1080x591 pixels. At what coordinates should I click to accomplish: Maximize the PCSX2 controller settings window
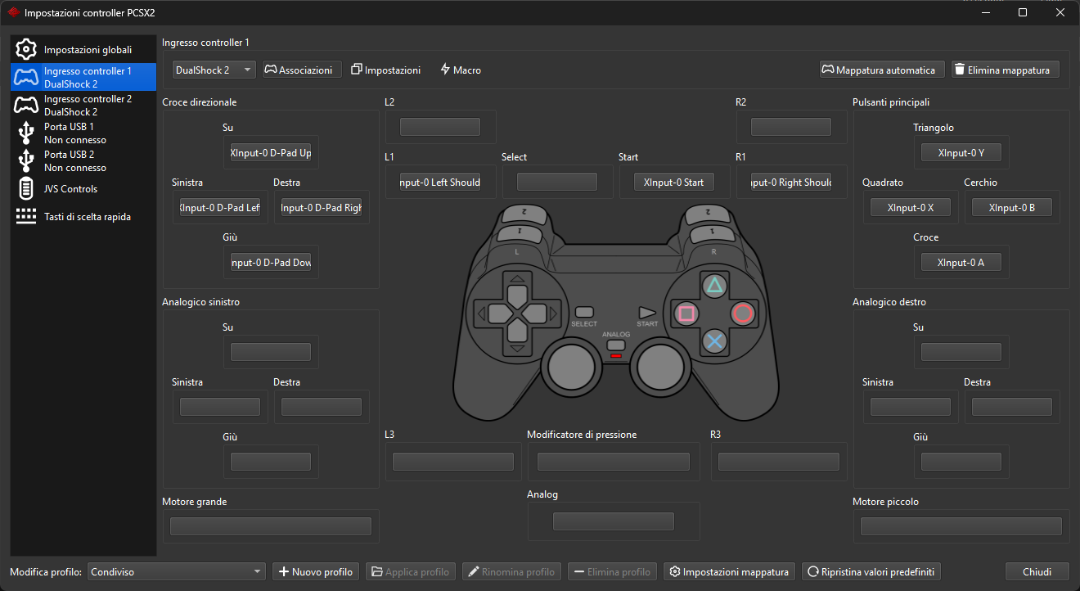point(1023,12)
